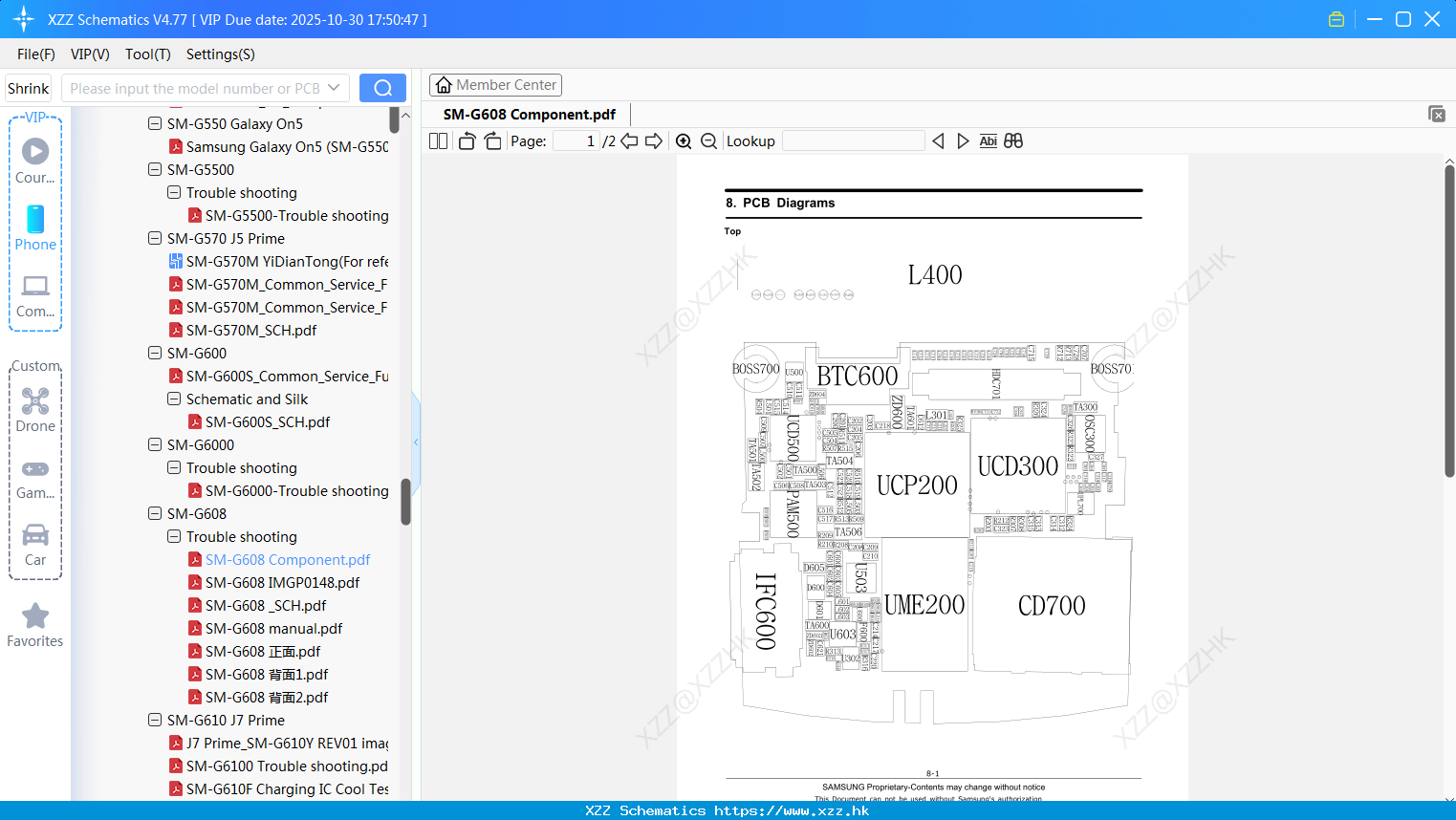Open the Settings(S) menu
Screen dimensions: 1456x820
pyautogui.click(x=221, y=54)
